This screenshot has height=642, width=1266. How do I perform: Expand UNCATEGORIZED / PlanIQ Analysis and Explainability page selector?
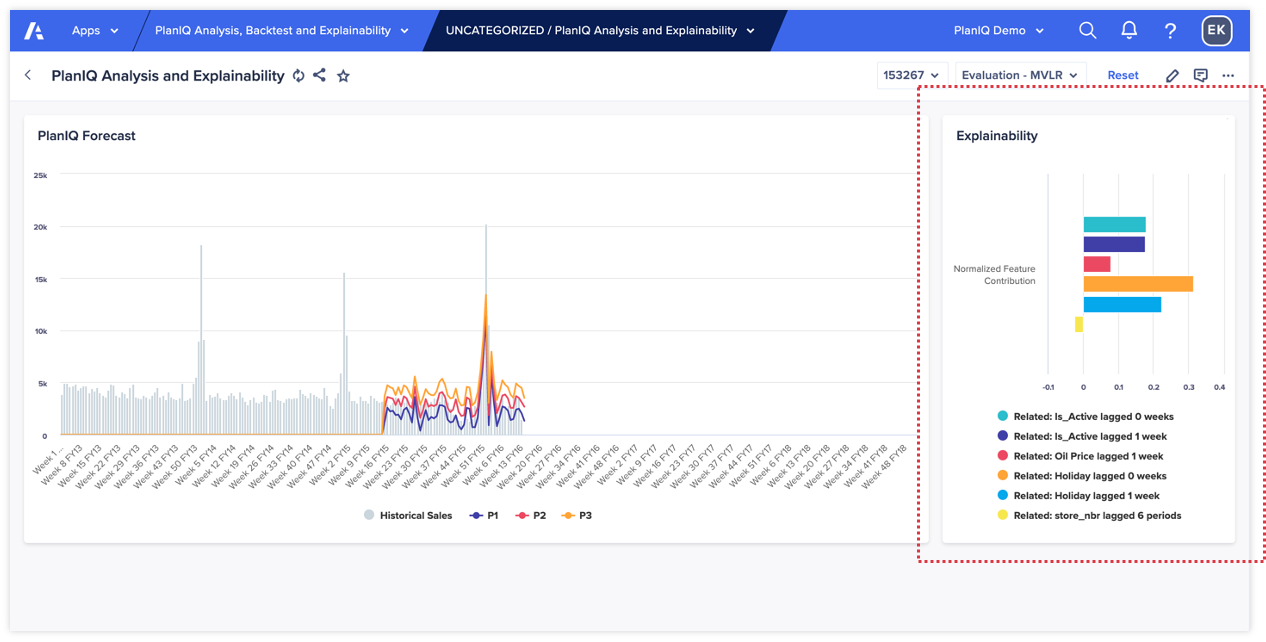click(x=600, y=31)
